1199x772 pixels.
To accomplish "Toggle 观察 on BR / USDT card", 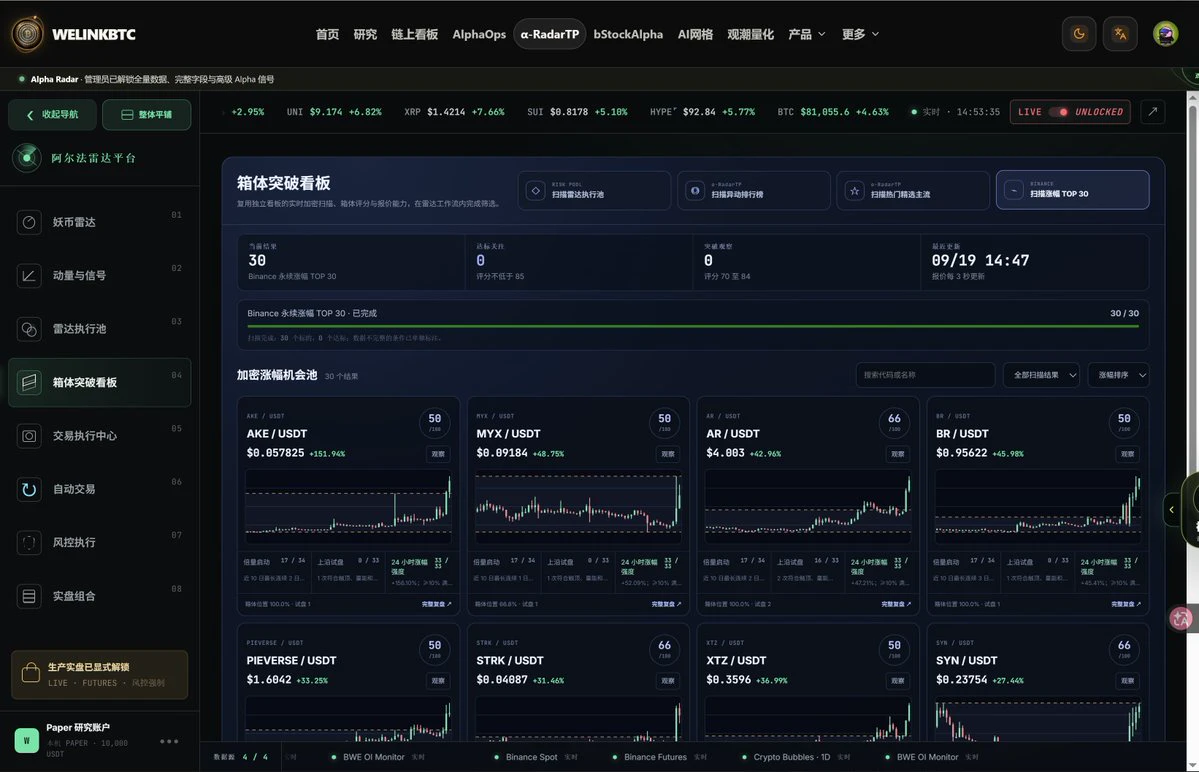I will 1127,454.
